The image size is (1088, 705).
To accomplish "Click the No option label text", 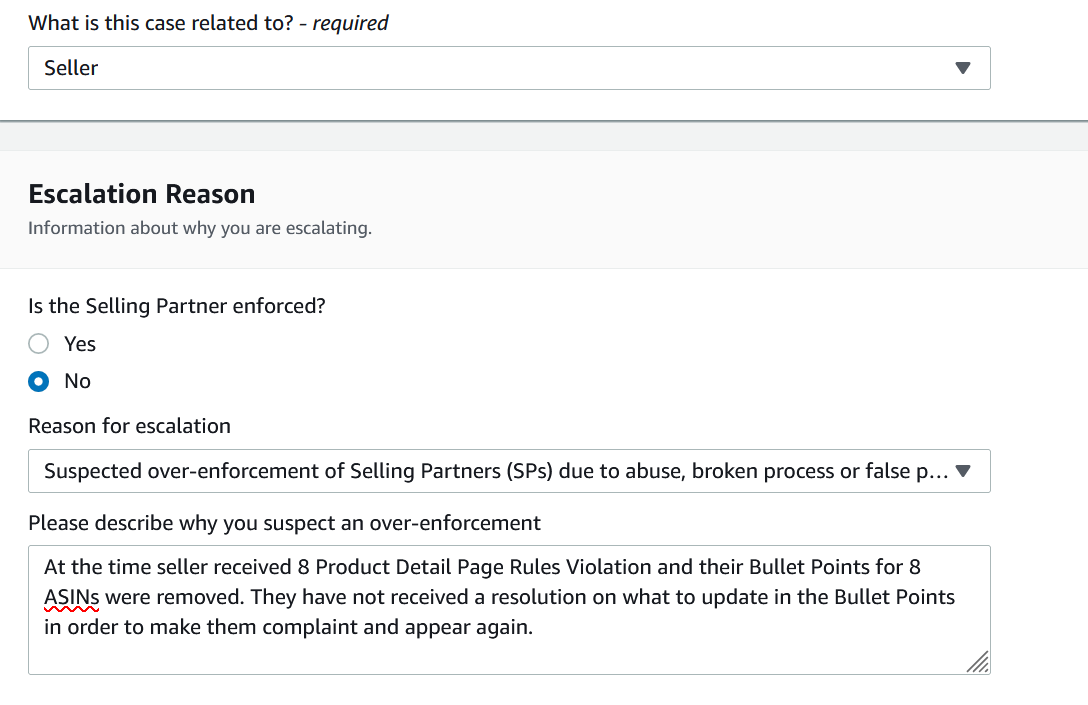I will (78, 381).
